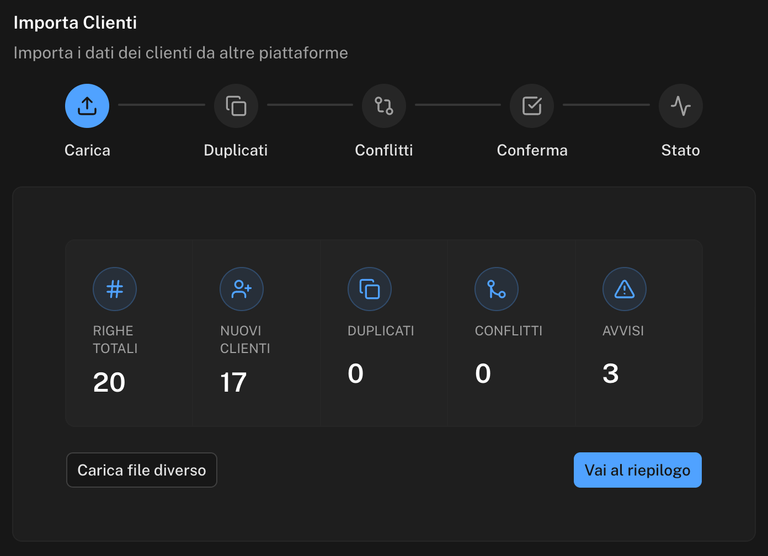Click the Duplicati step label
This screenshot has width=768, height=556.
coord(236,150)
